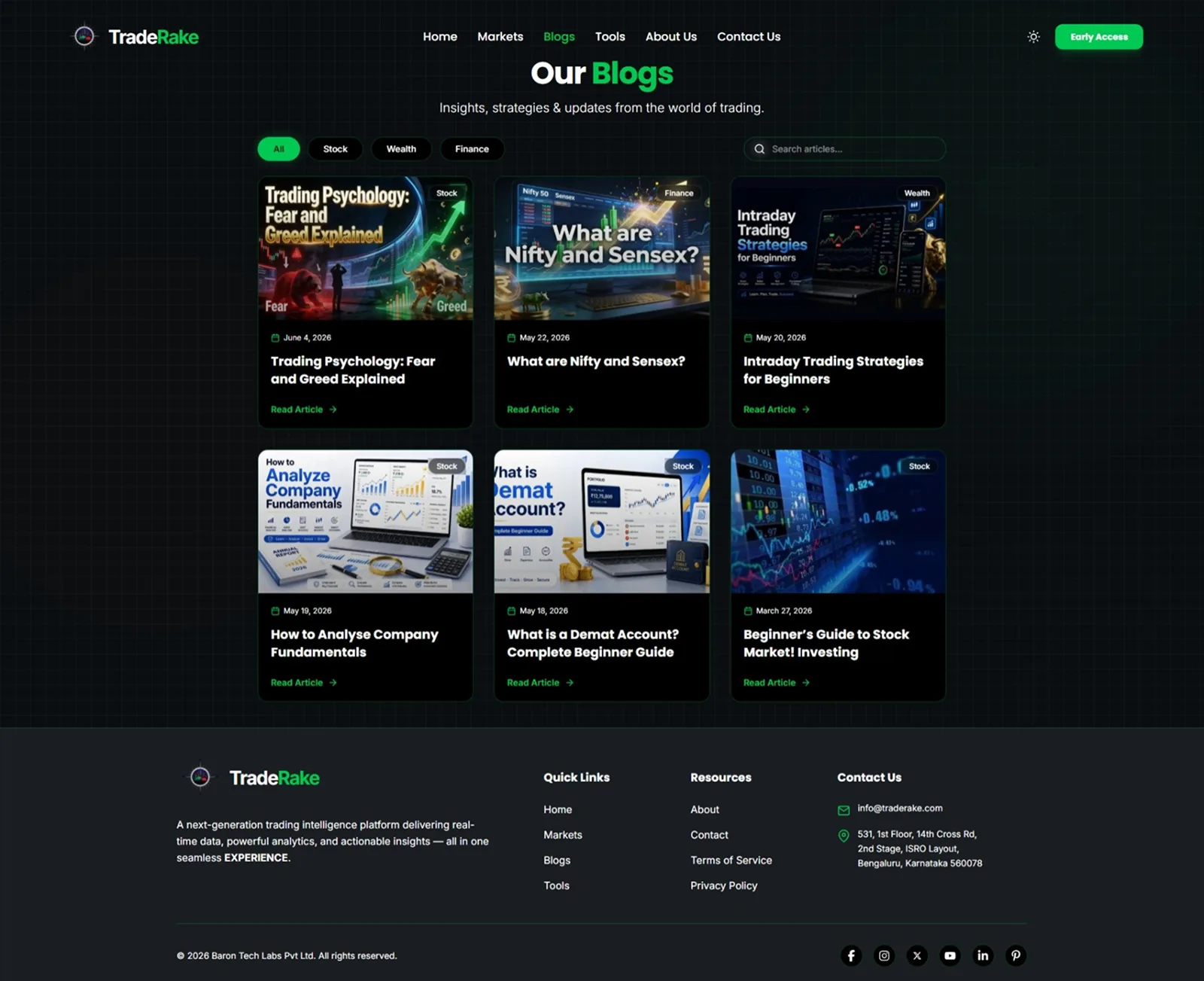1204x981 pixels.
Task: Open the Intraday Trading Strategies thumbnail image
Action: point(838,248)
